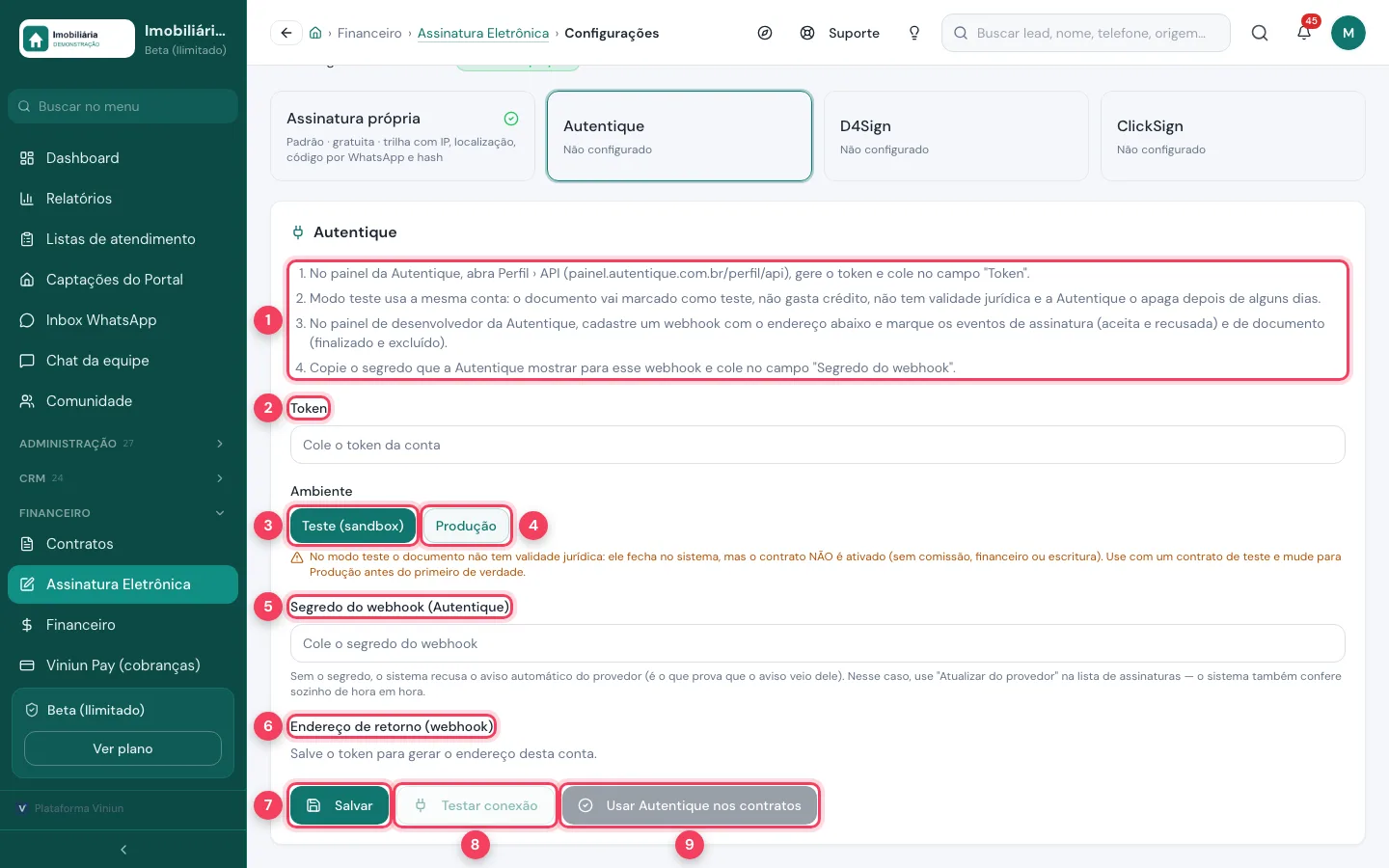Open Relatórios in the sidebar
The height and width of the screenshot is (868, 1389).
tap(123, 199)
